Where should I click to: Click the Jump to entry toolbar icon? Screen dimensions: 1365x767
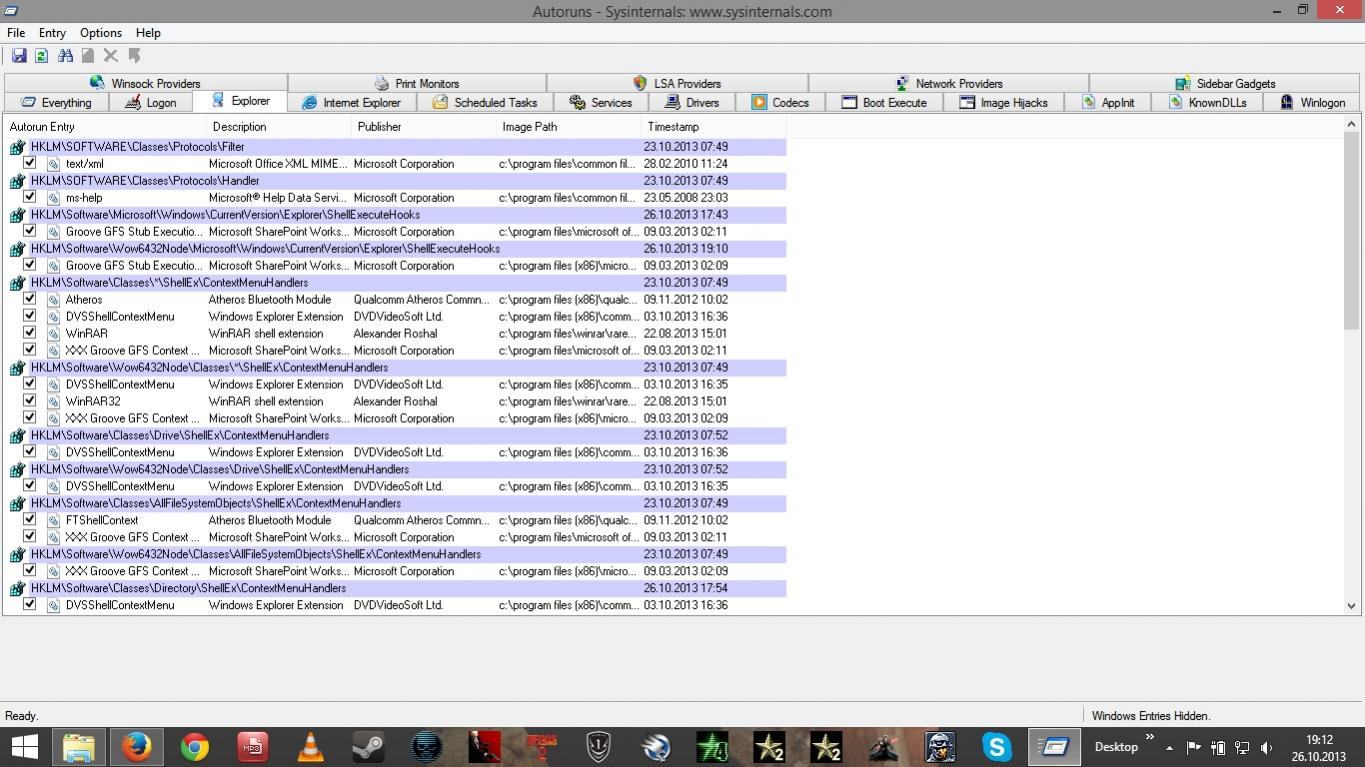coord(134,56)
